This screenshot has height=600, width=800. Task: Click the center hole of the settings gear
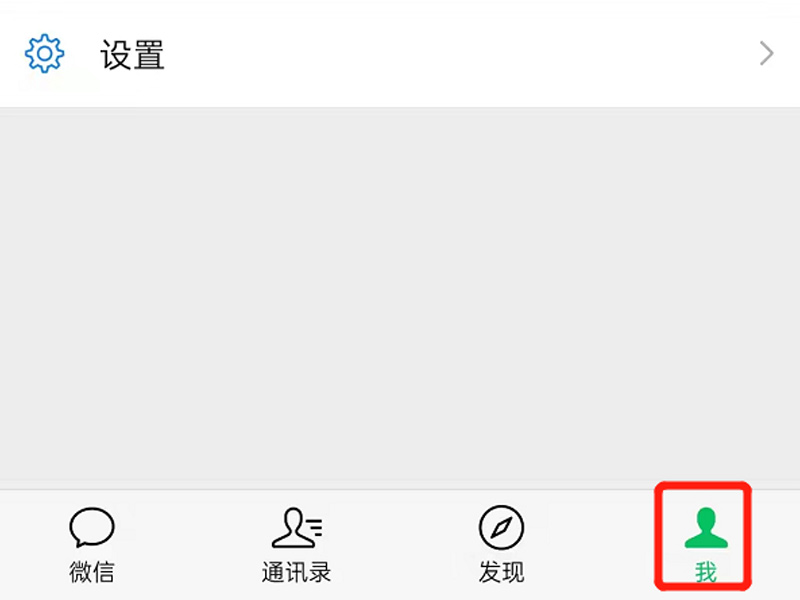44,54
